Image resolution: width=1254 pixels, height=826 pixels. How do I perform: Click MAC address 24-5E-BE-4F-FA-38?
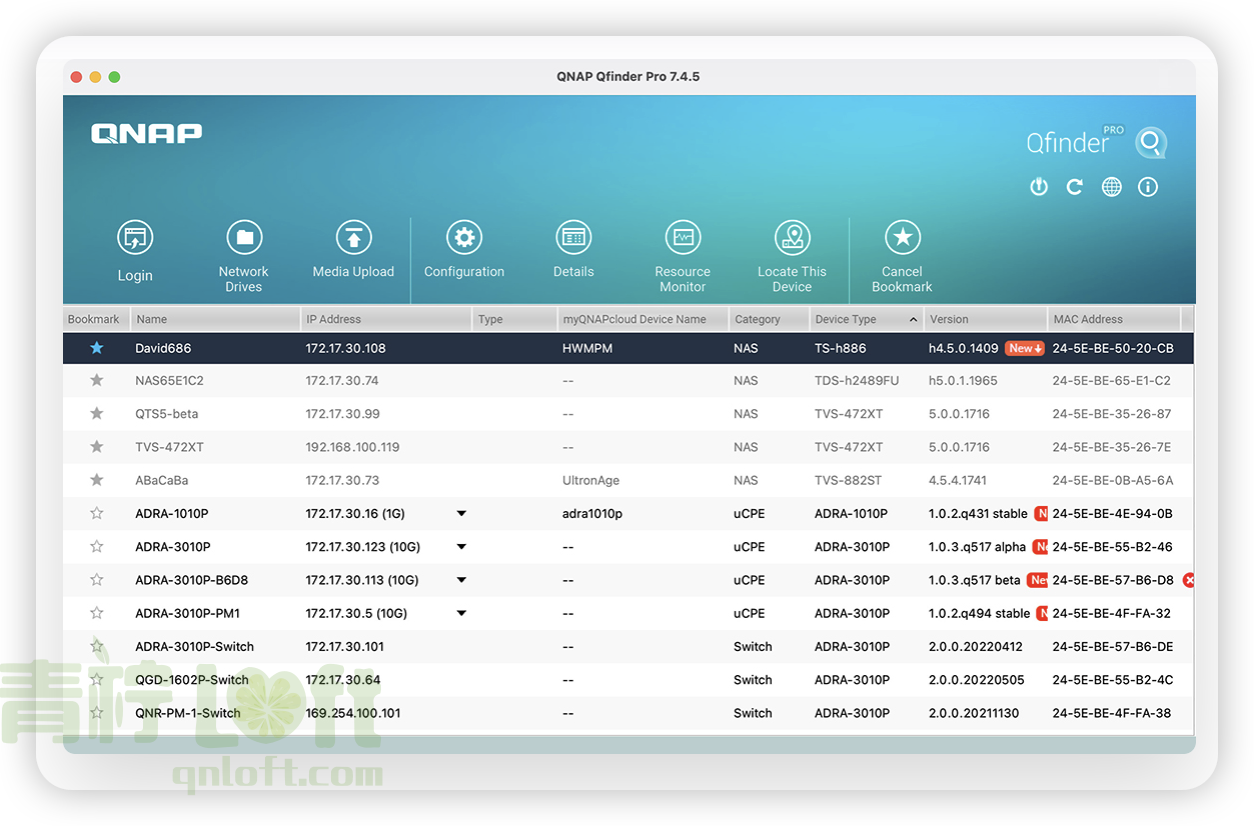pos(1112,713)
